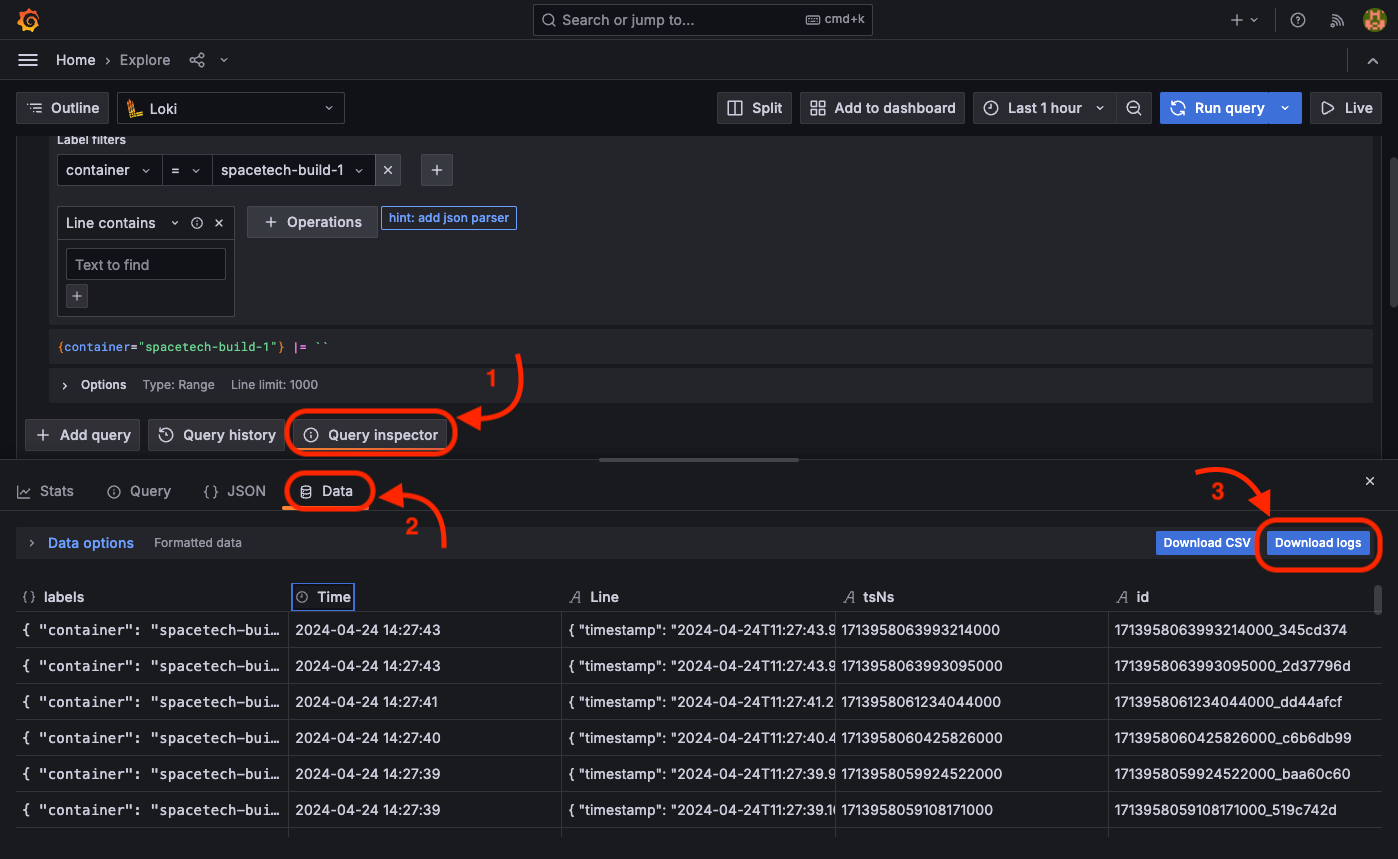Click the Run query button
The width and height of the screenshot is (1398, 859).
tap(1215, 108)
